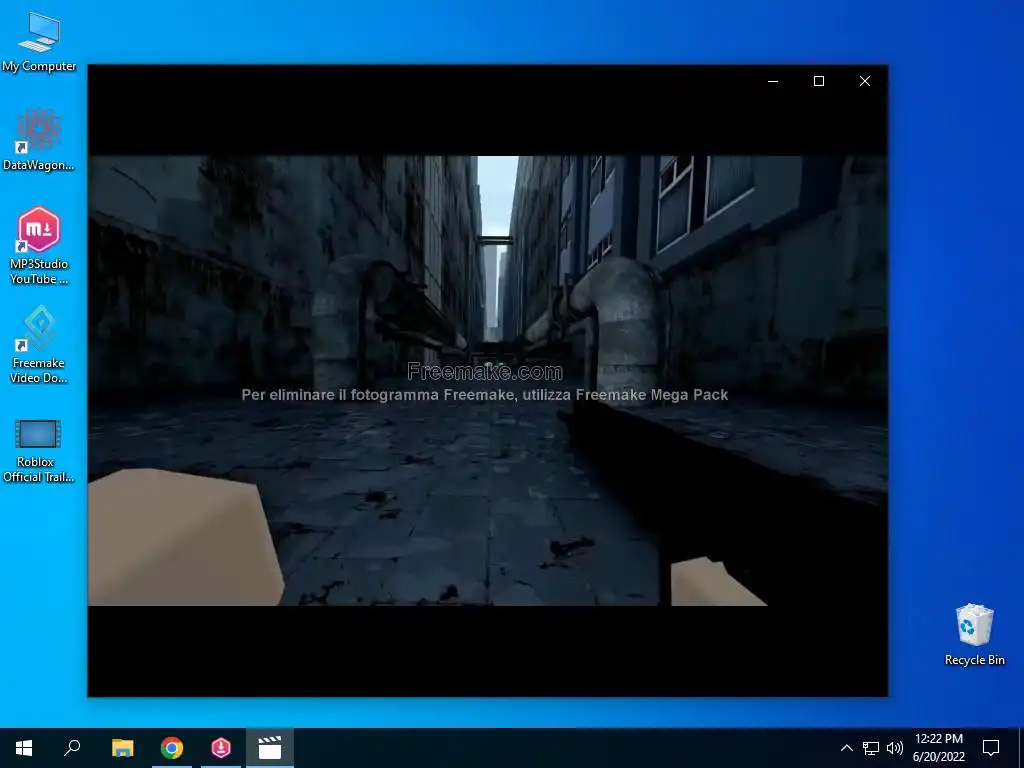Maximize the video player window
Viewport: 1024px width, 768px height.
tap(819, 81)
